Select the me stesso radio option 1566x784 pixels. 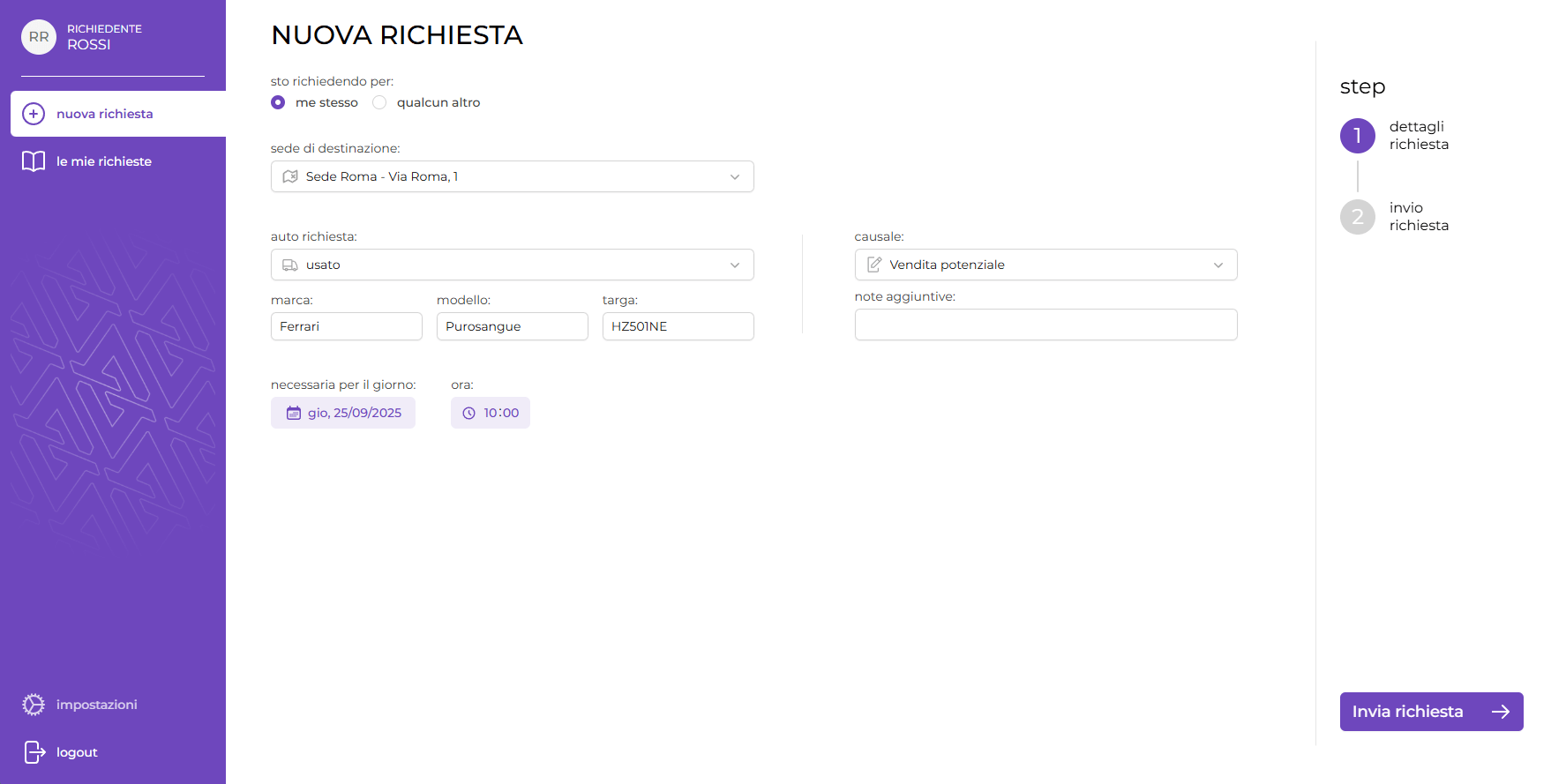pyautogui.click(x=278, y=102)
